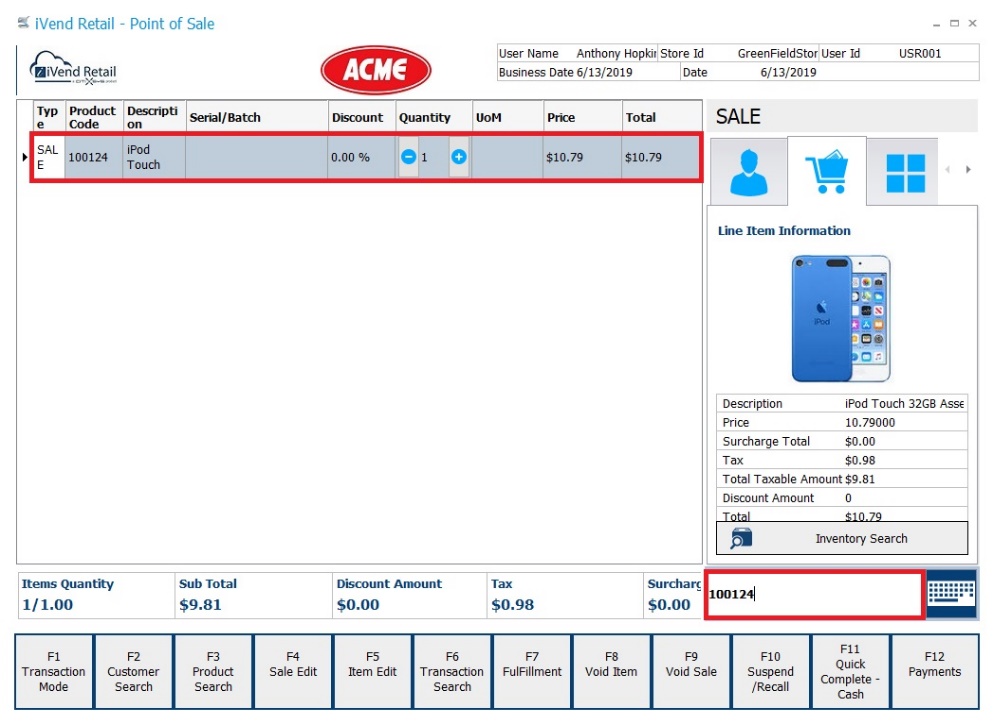
Task: Click the ACME logo
Action: 376,70
